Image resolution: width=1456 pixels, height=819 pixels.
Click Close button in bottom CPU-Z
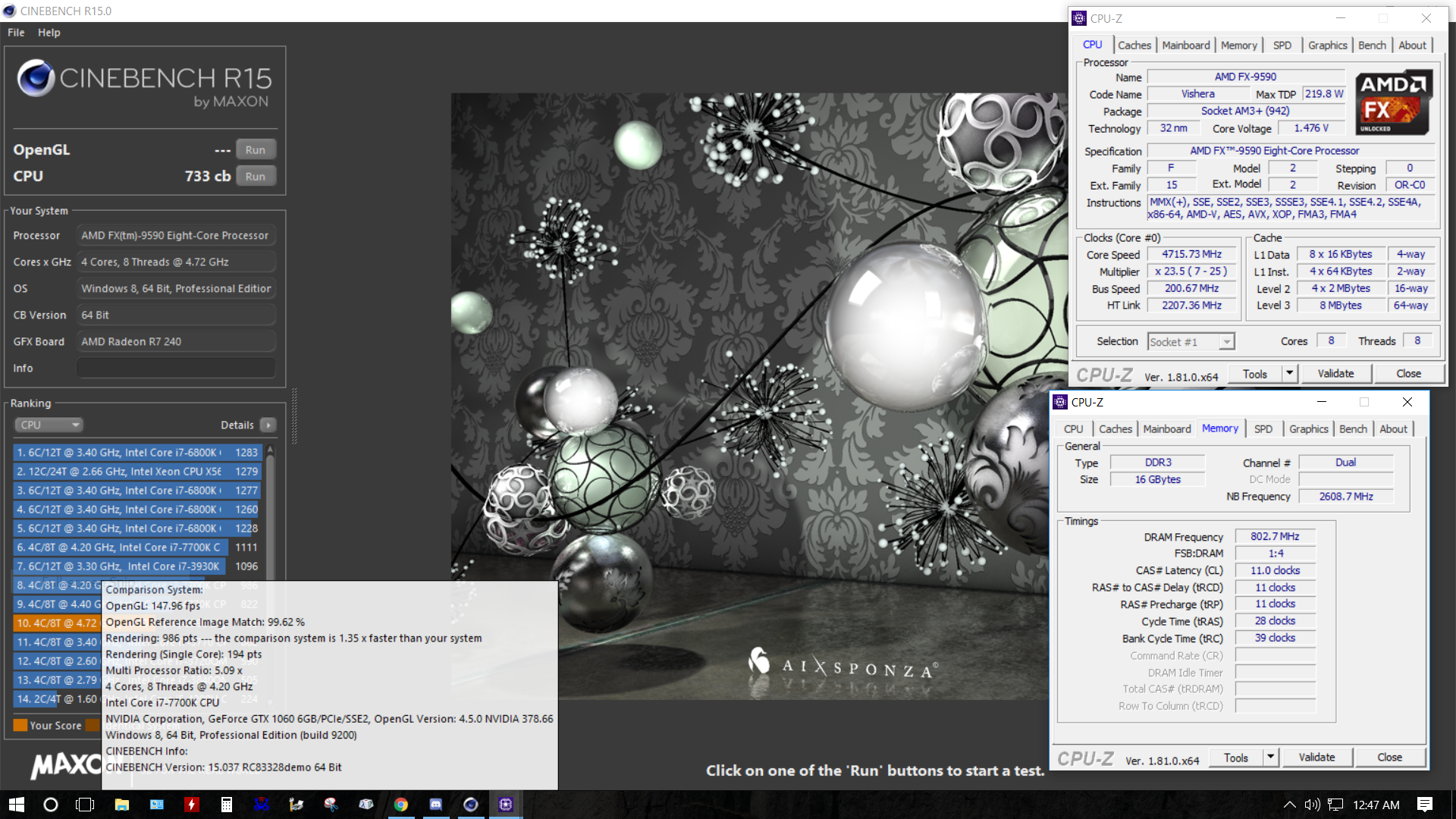[1389, 758]
